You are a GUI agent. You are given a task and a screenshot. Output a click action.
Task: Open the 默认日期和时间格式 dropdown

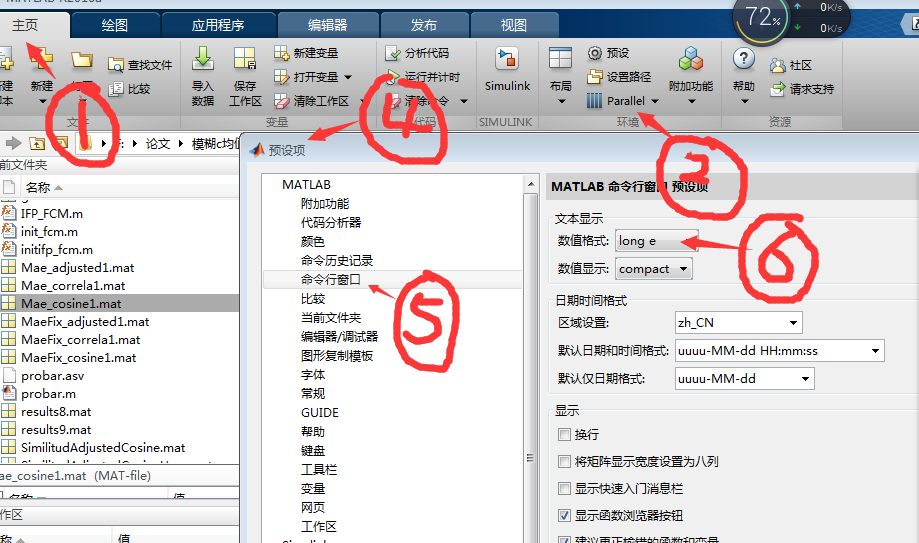pos(780,351)
